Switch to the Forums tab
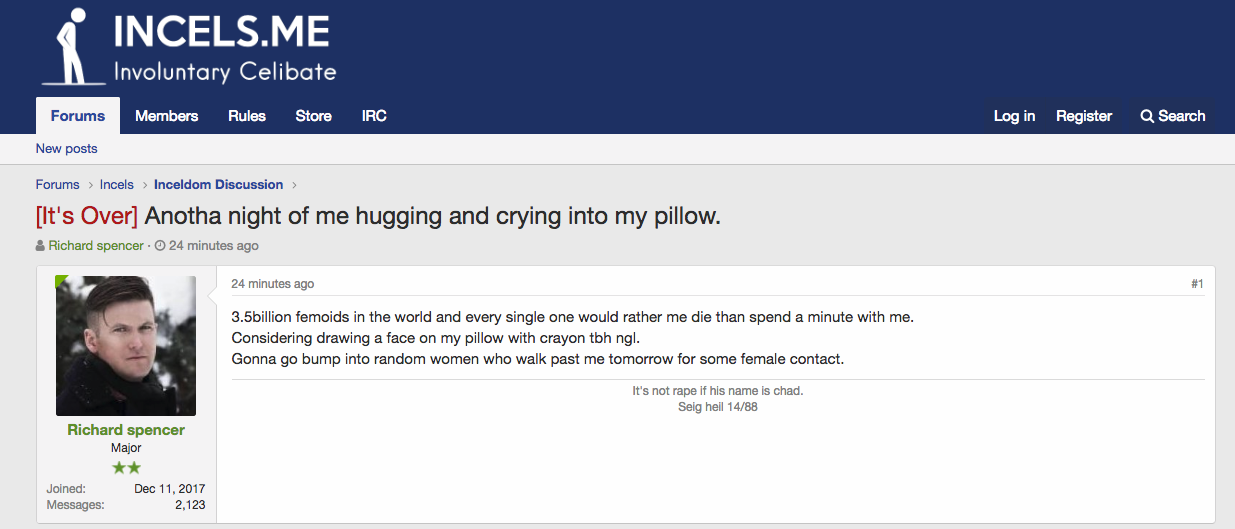 click(78, 116)
